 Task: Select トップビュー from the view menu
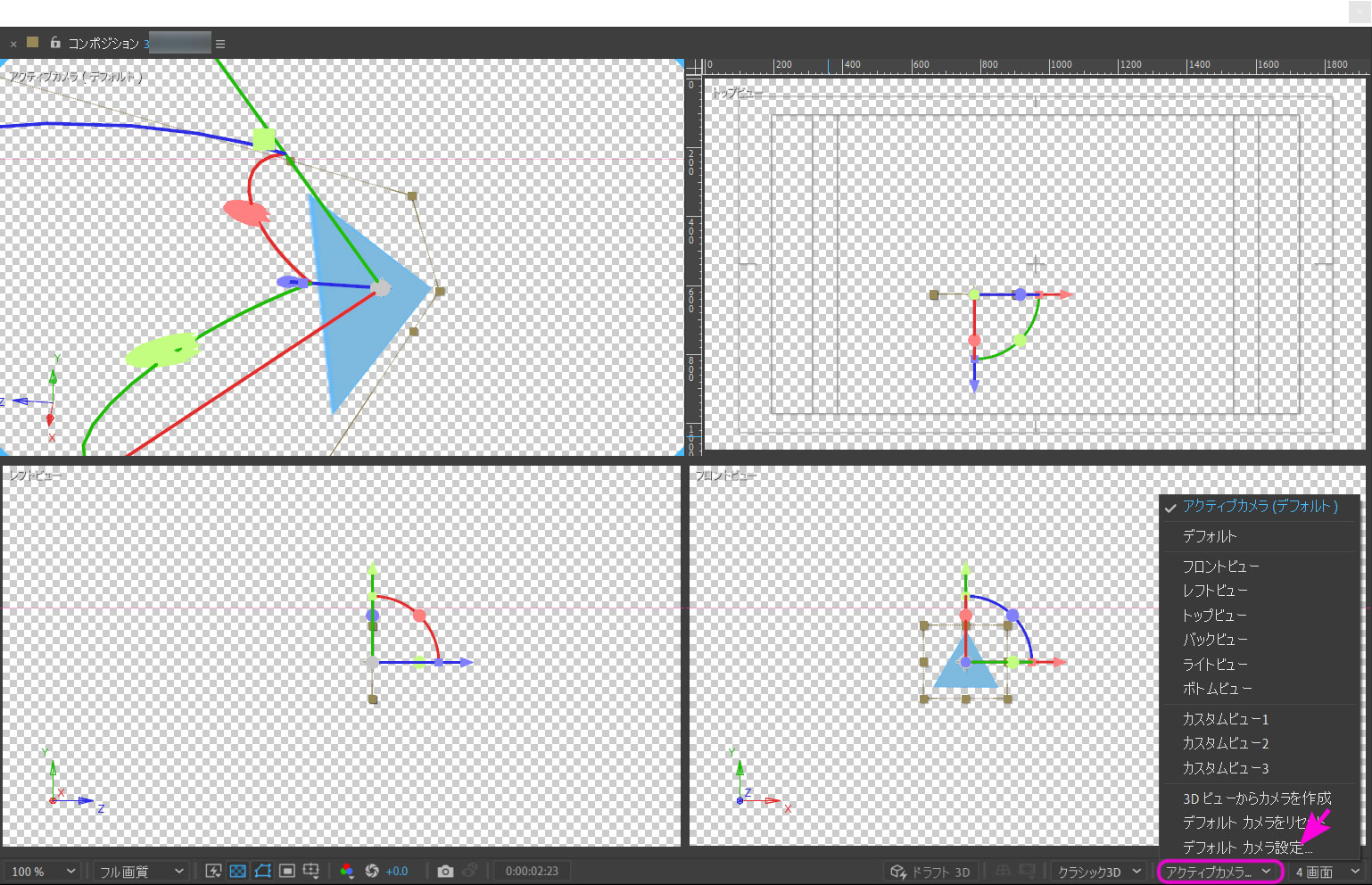(1214, 616)
